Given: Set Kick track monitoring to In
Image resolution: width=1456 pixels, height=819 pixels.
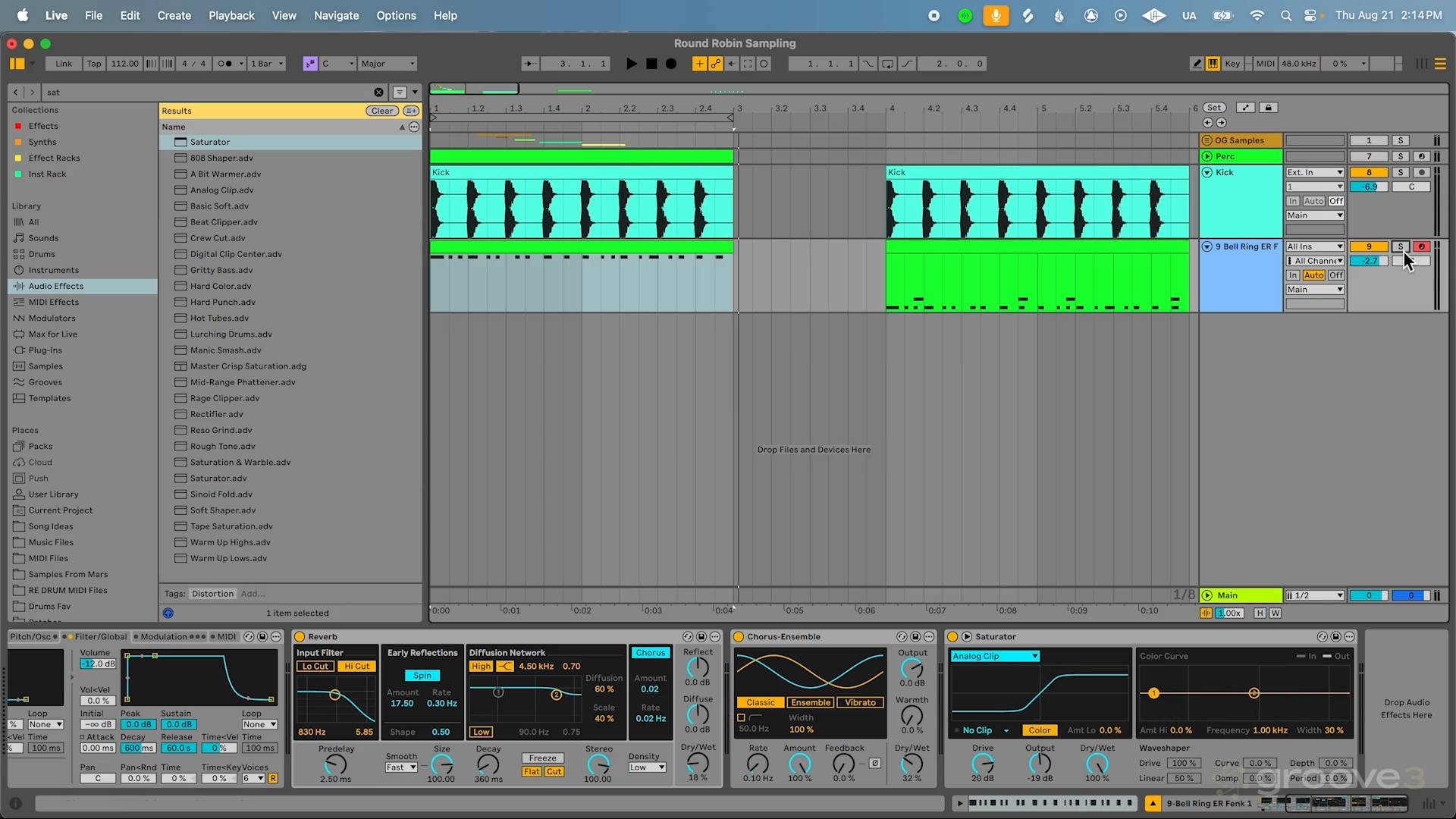Looking at the screenshot, I should 1294,201.
